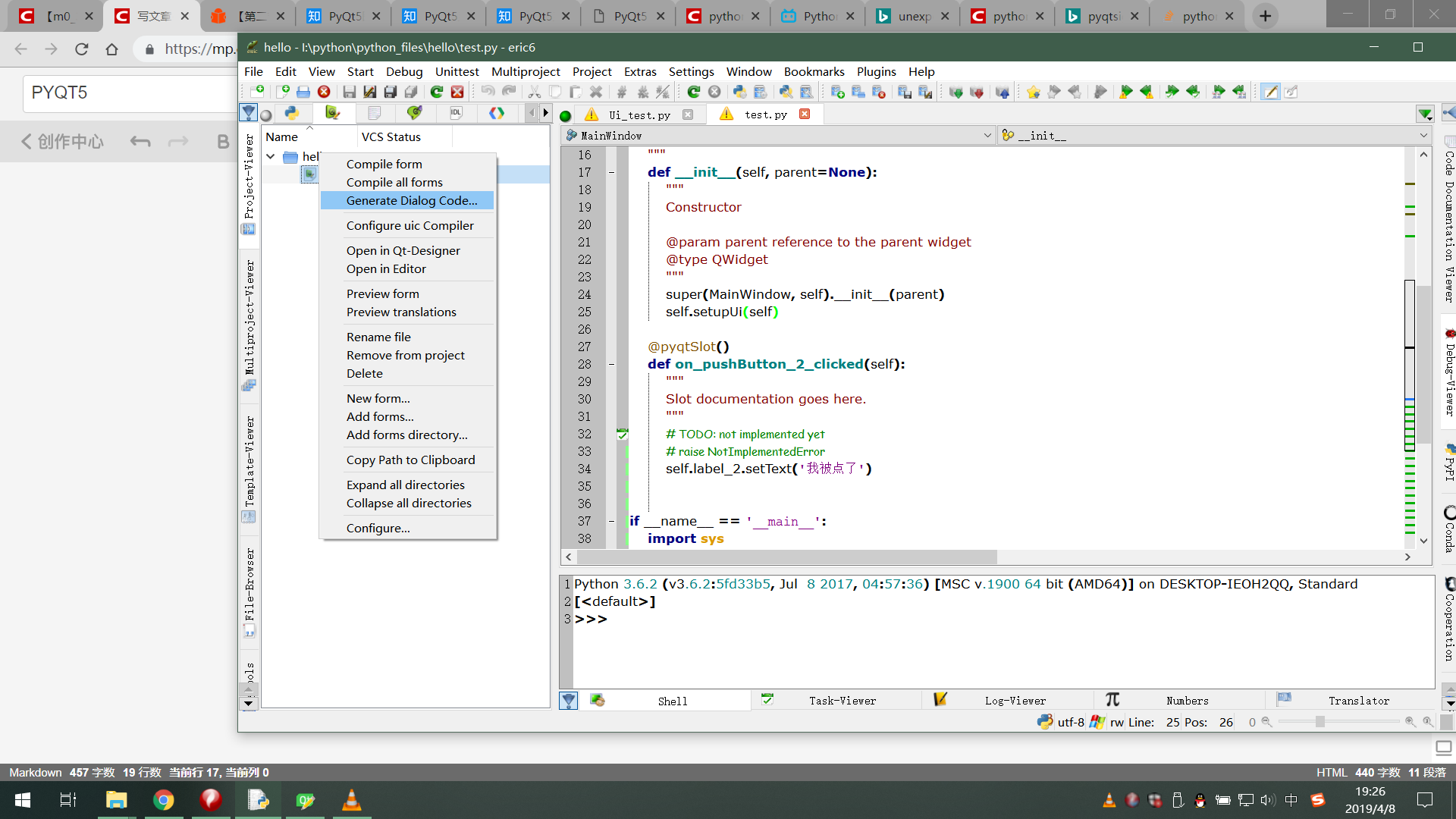The height and width of the screenshot is (819, 1456).
Task: Click the Undo toolbar icon
Action: coord(488,92)
